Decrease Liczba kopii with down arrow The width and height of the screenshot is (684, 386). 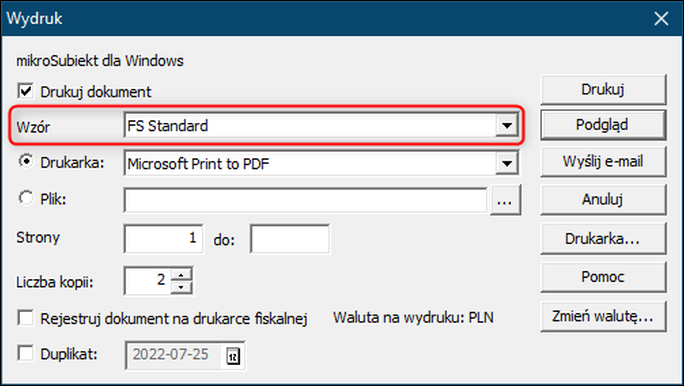[181, 288]
